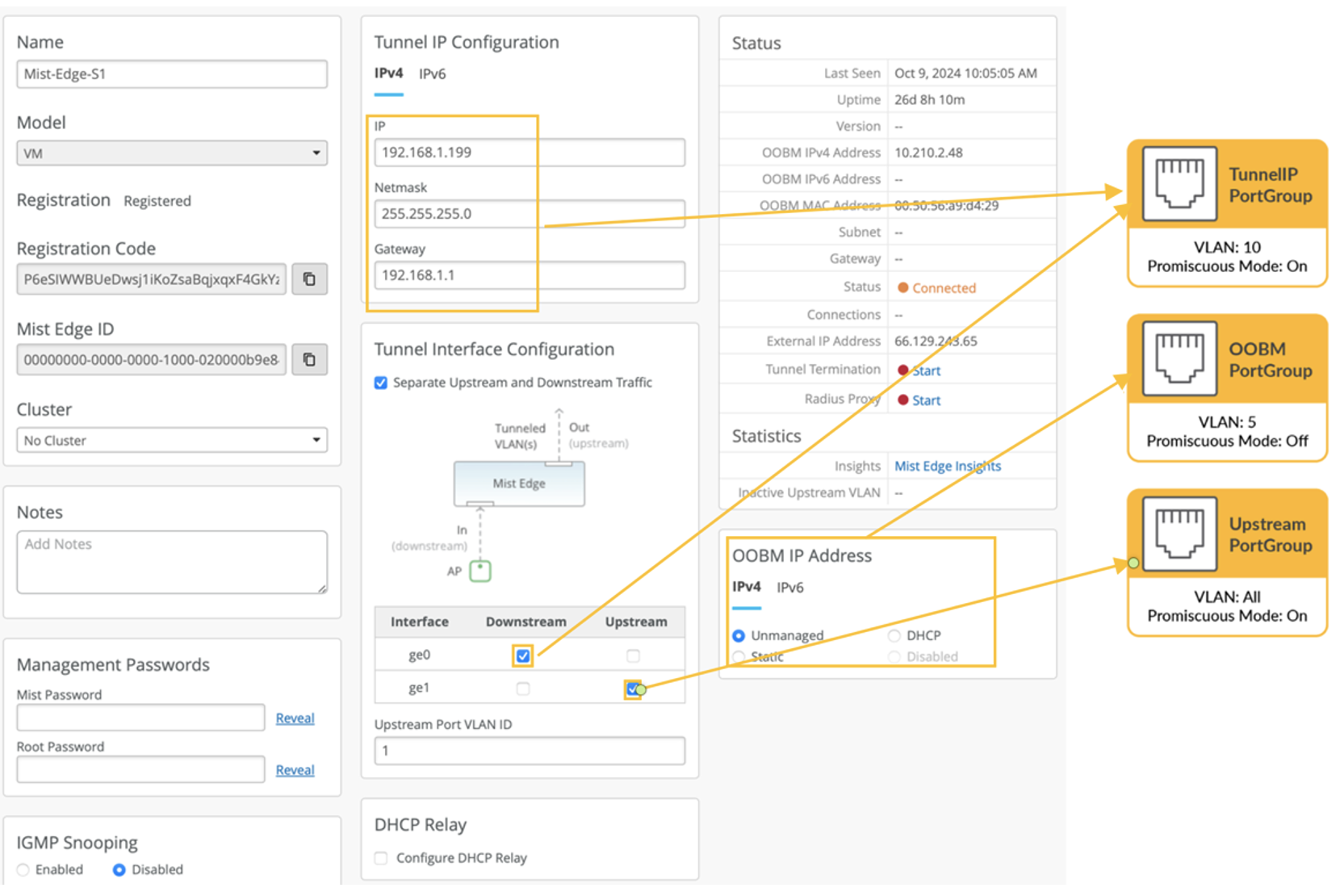Toggle Separate Upstream and Downstream Traffic
Screen dimensions: 1340x896
381,383
